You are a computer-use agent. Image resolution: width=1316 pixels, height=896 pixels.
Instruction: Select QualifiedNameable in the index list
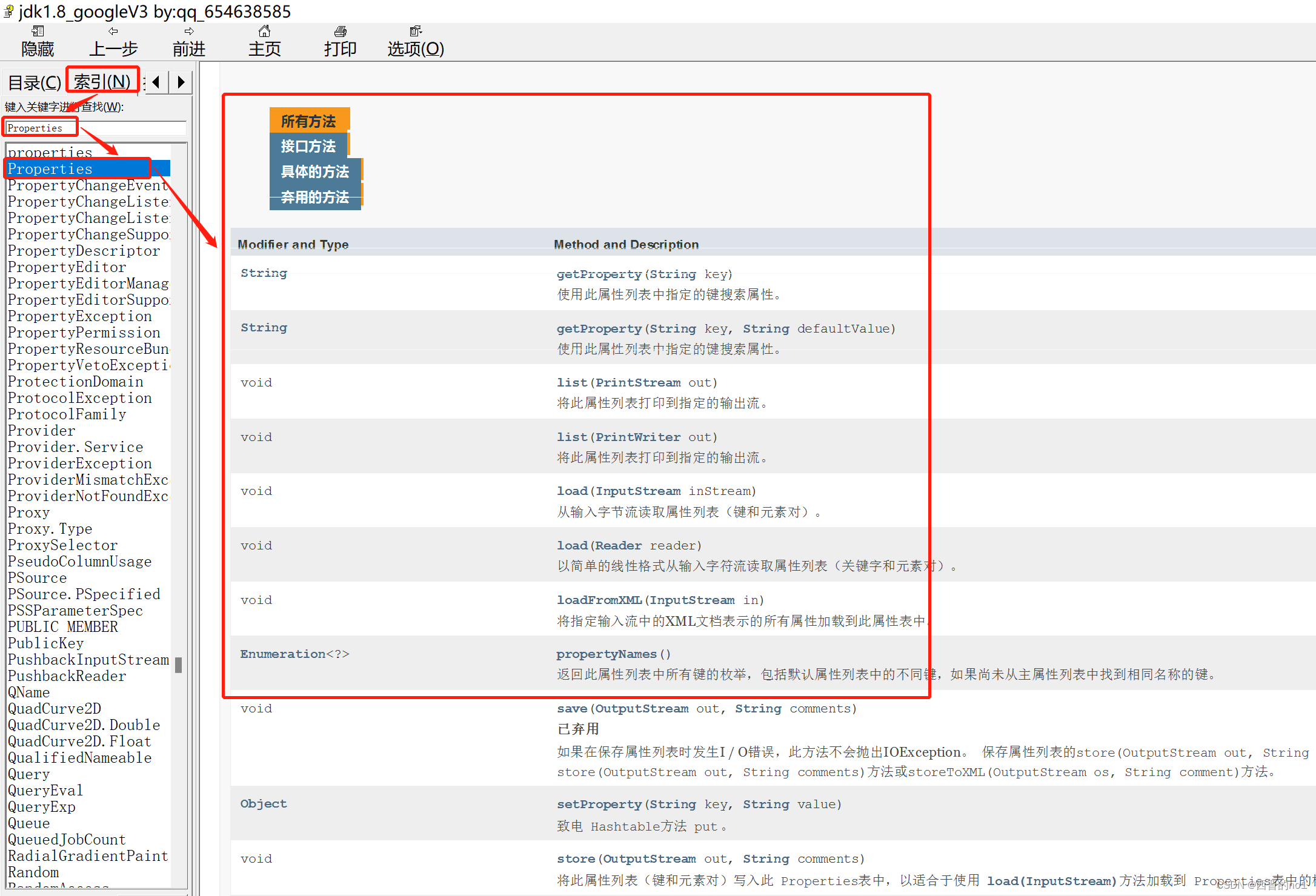pos(80,757)
